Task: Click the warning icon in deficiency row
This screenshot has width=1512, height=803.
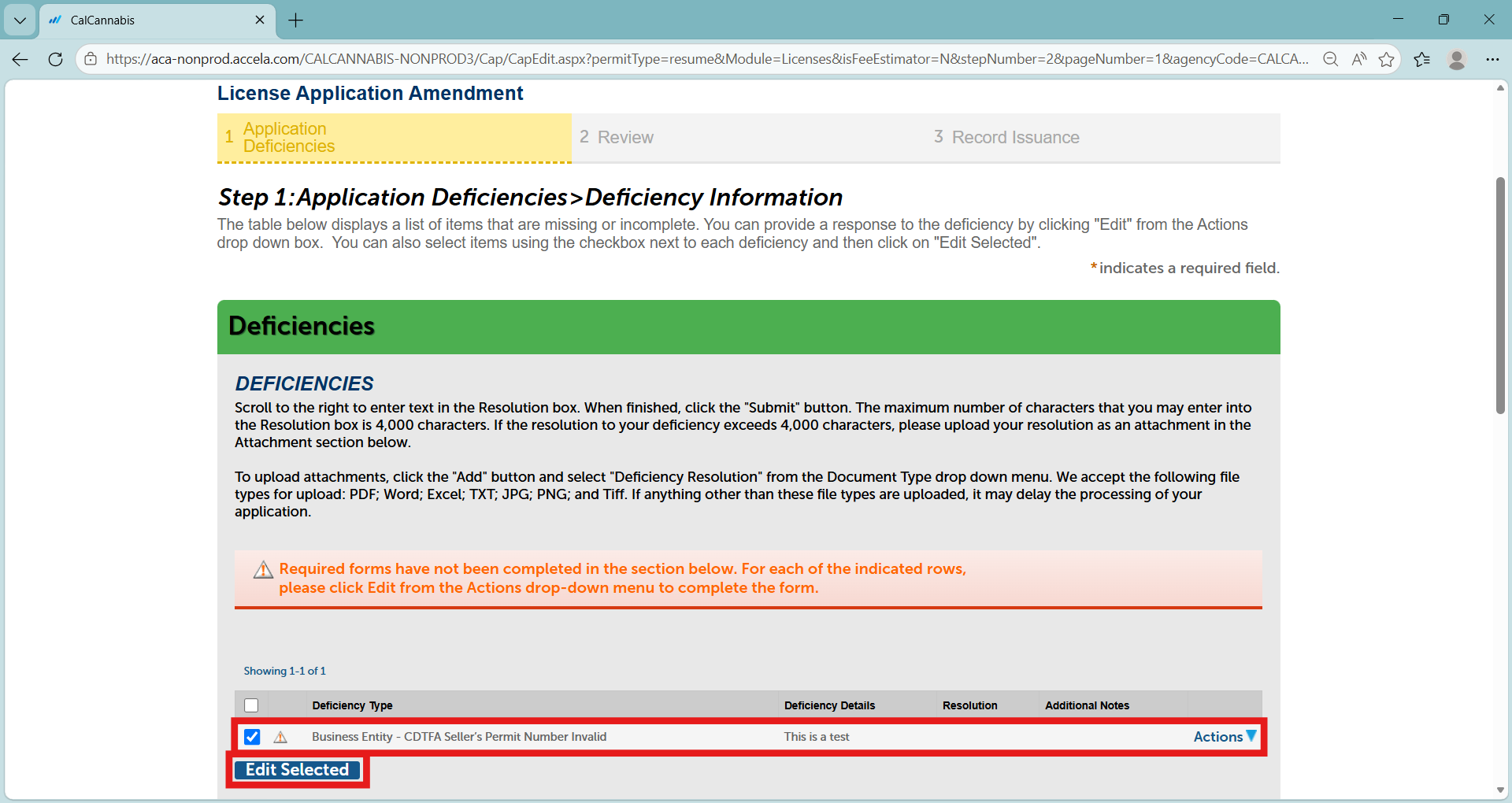Action: [280, 738]
